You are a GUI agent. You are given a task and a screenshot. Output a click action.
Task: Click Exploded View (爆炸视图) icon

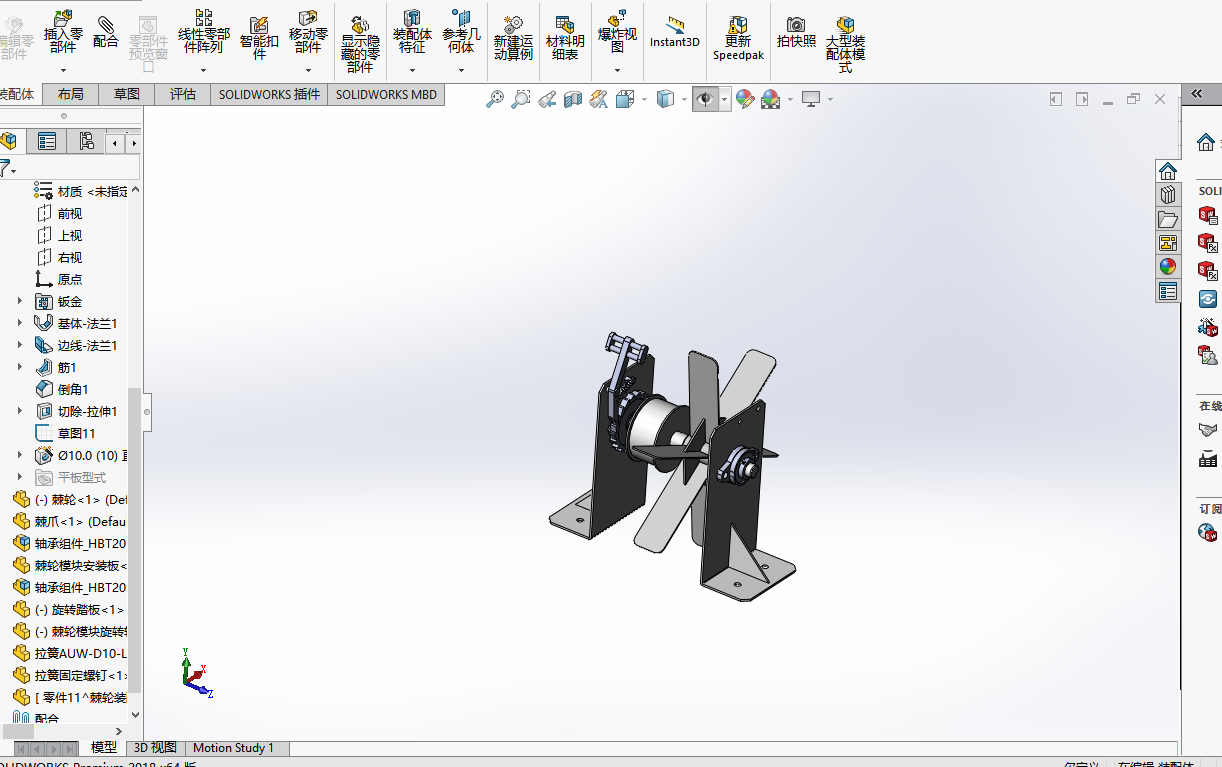(617, 16)
